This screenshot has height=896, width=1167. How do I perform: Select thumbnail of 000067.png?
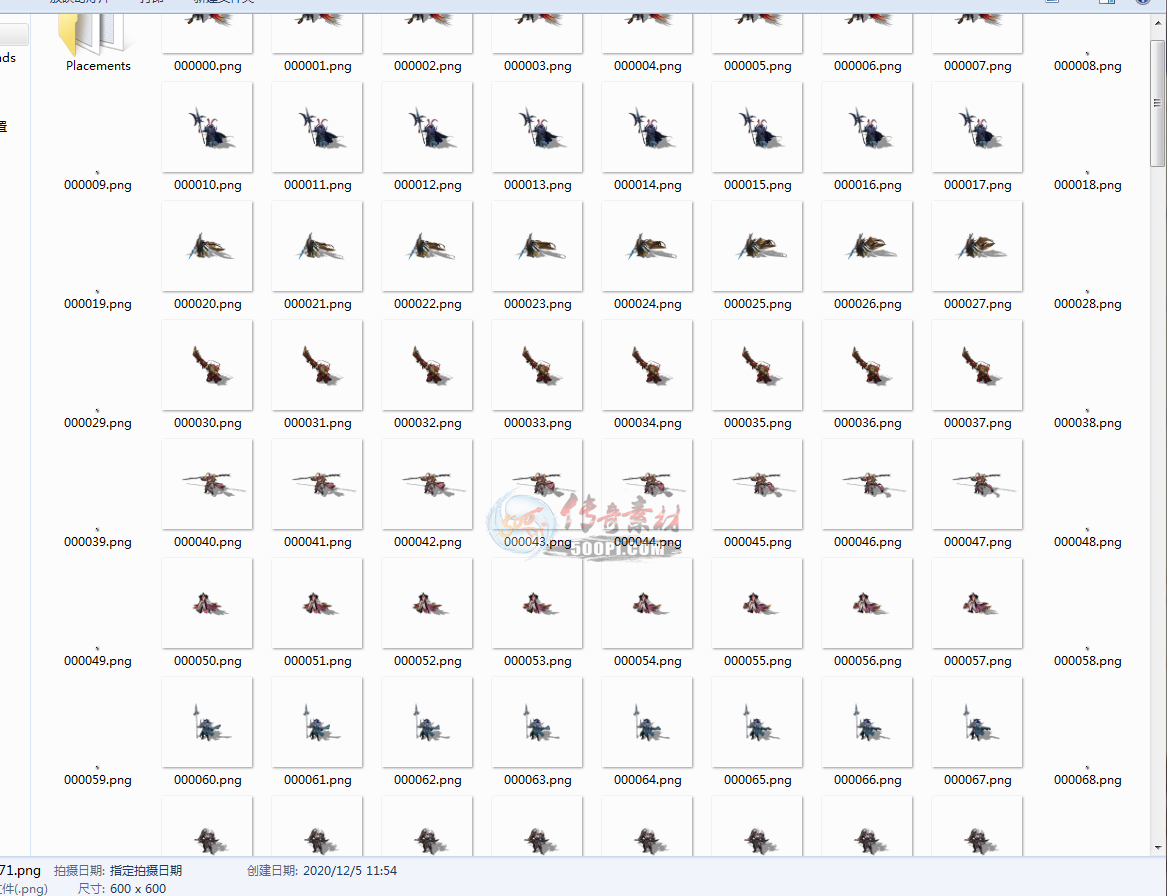(977, 723)
